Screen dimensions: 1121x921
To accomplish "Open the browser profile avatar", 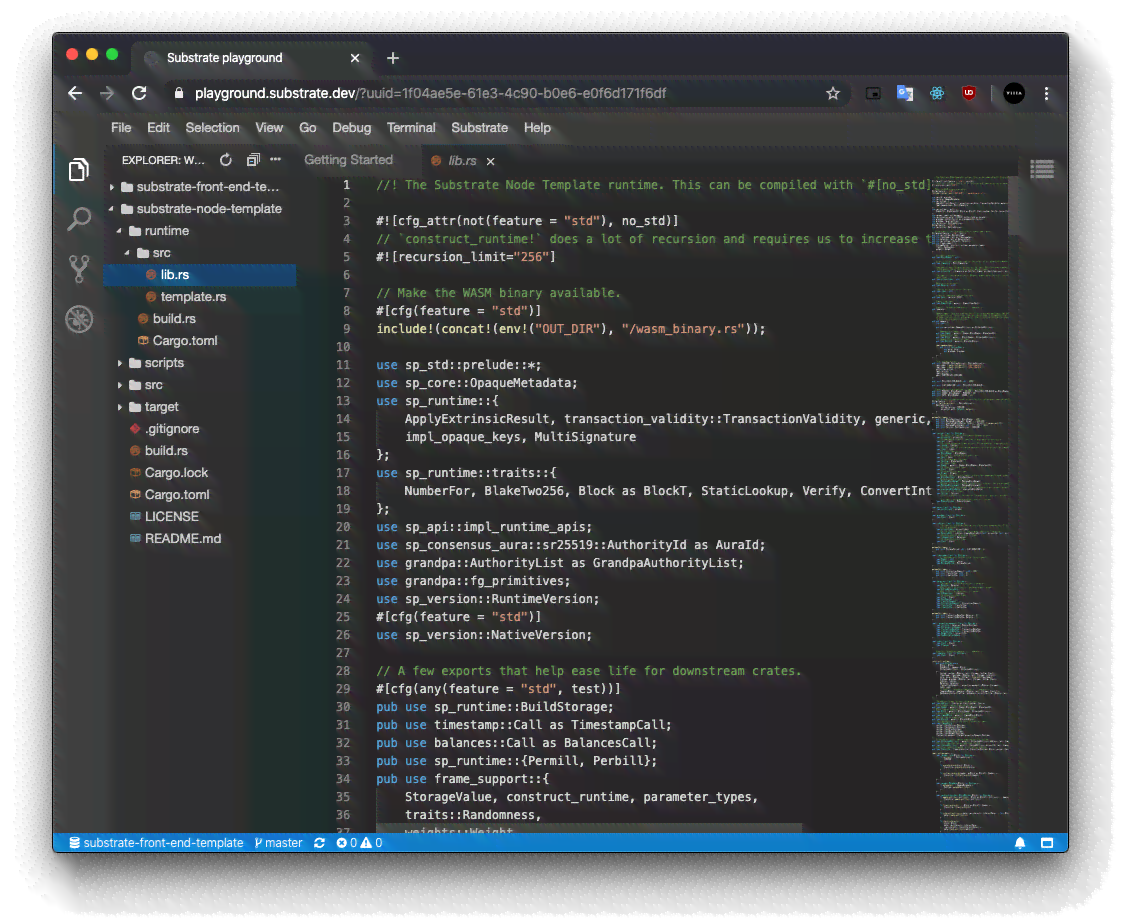I will (x=1014, y=93).
